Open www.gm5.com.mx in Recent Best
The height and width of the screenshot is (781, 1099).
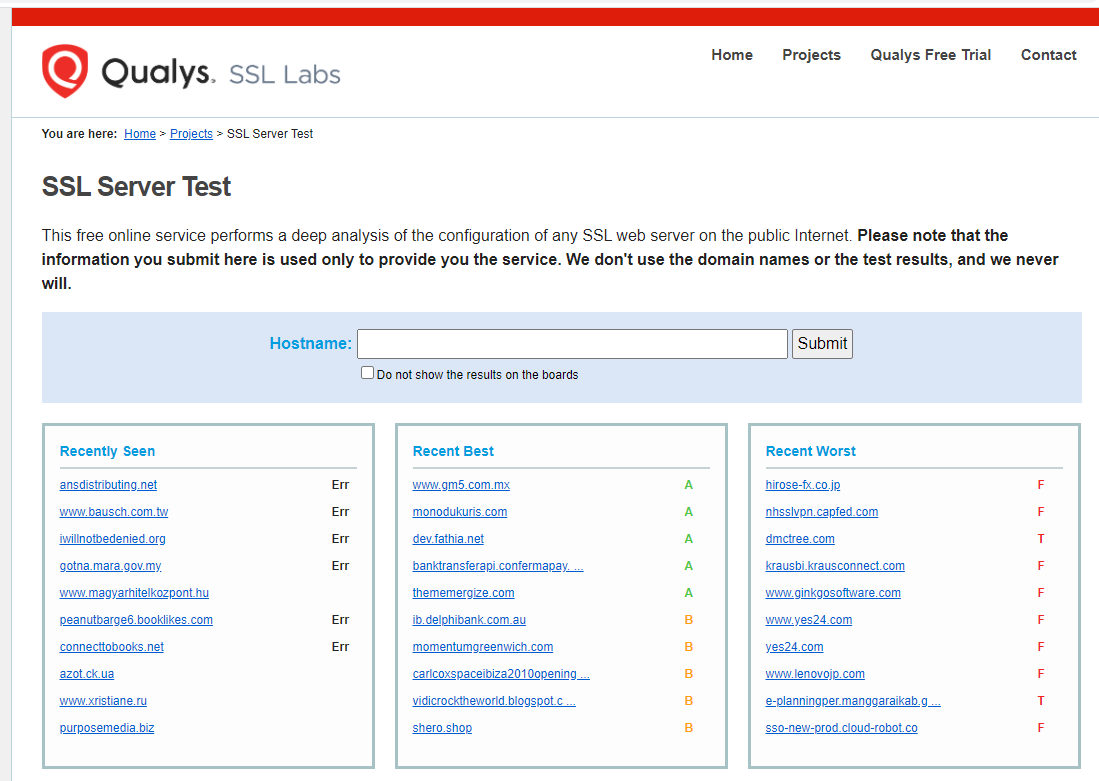[x=460, y=484]
